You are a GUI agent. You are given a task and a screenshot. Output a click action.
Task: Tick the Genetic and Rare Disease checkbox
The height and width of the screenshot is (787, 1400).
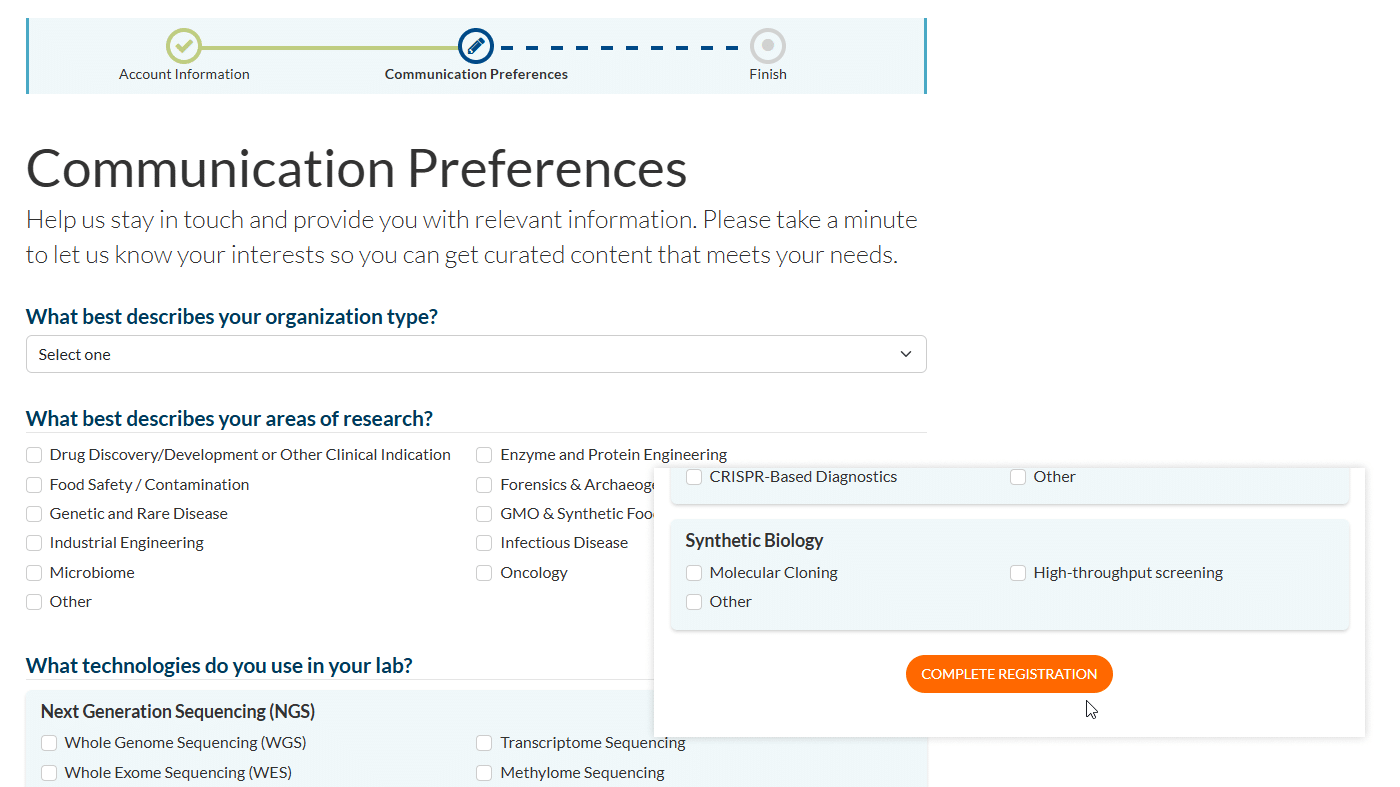(34, 514)
